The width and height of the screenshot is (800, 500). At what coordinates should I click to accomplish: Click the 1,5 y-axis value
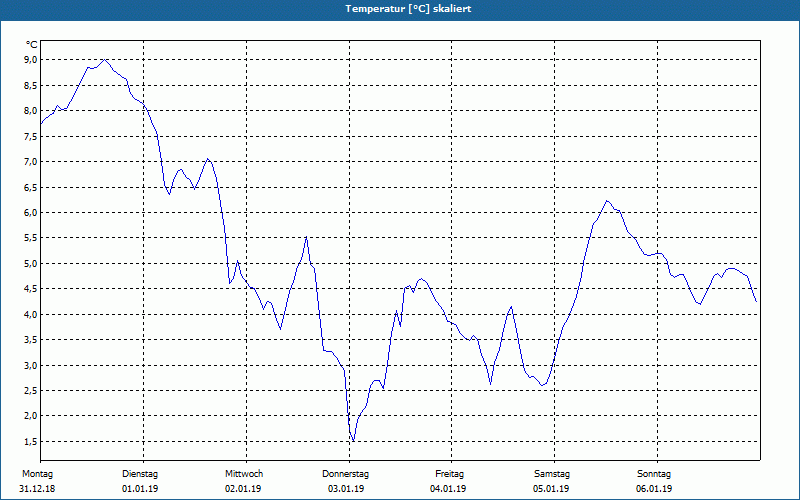31,441
